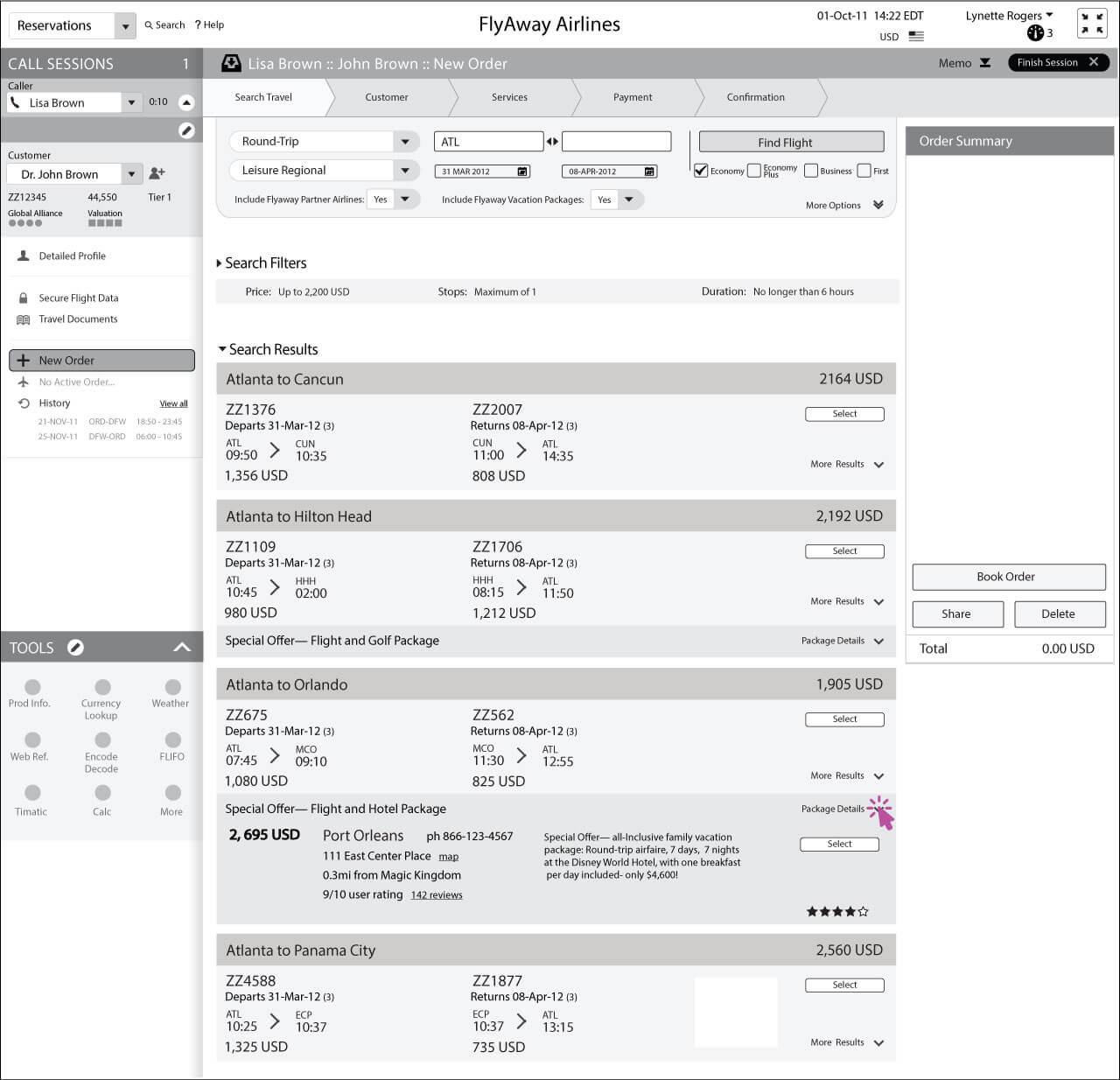Open the FLIFO tool
The image size is (1120, 1080).
[x=172, y=740]
